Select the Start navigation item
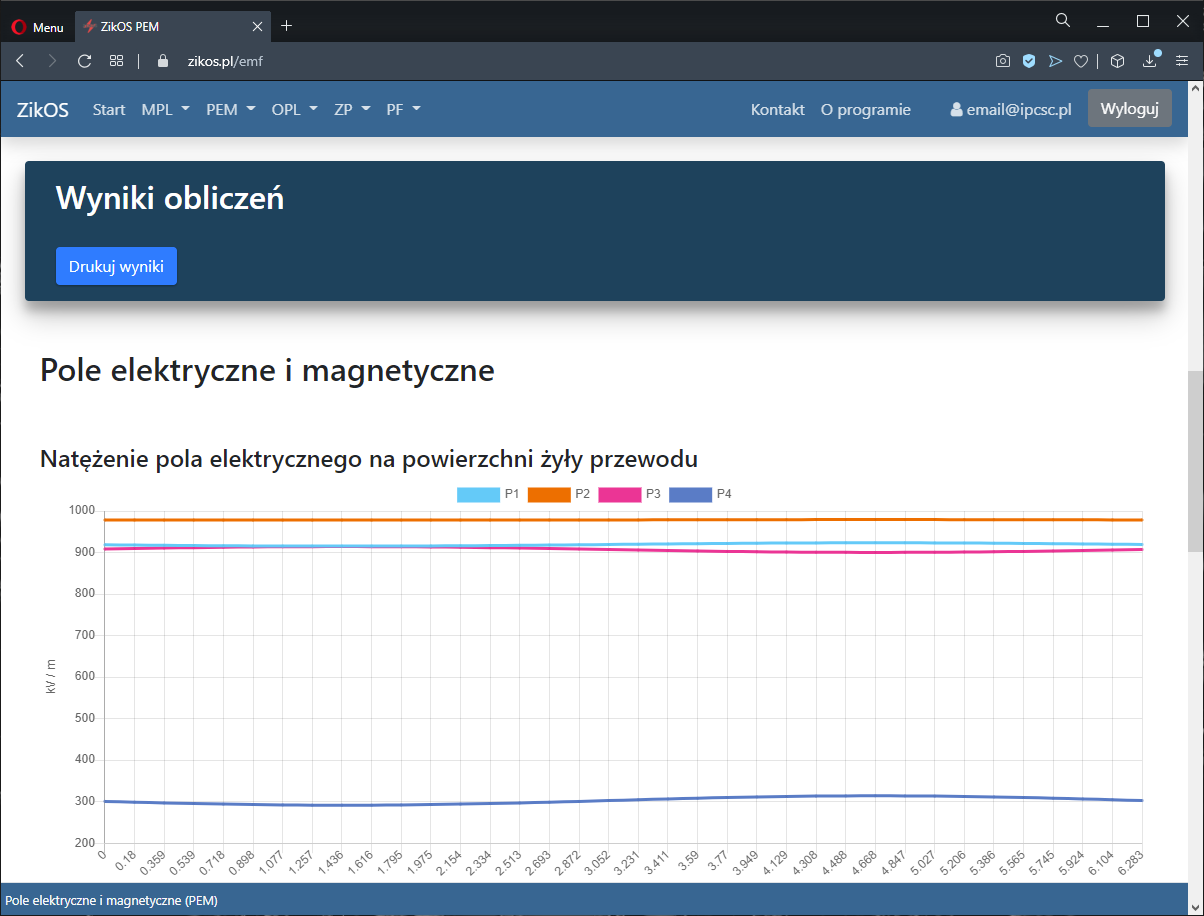This screenshot has width=1204, height=916. click(109, 109)
